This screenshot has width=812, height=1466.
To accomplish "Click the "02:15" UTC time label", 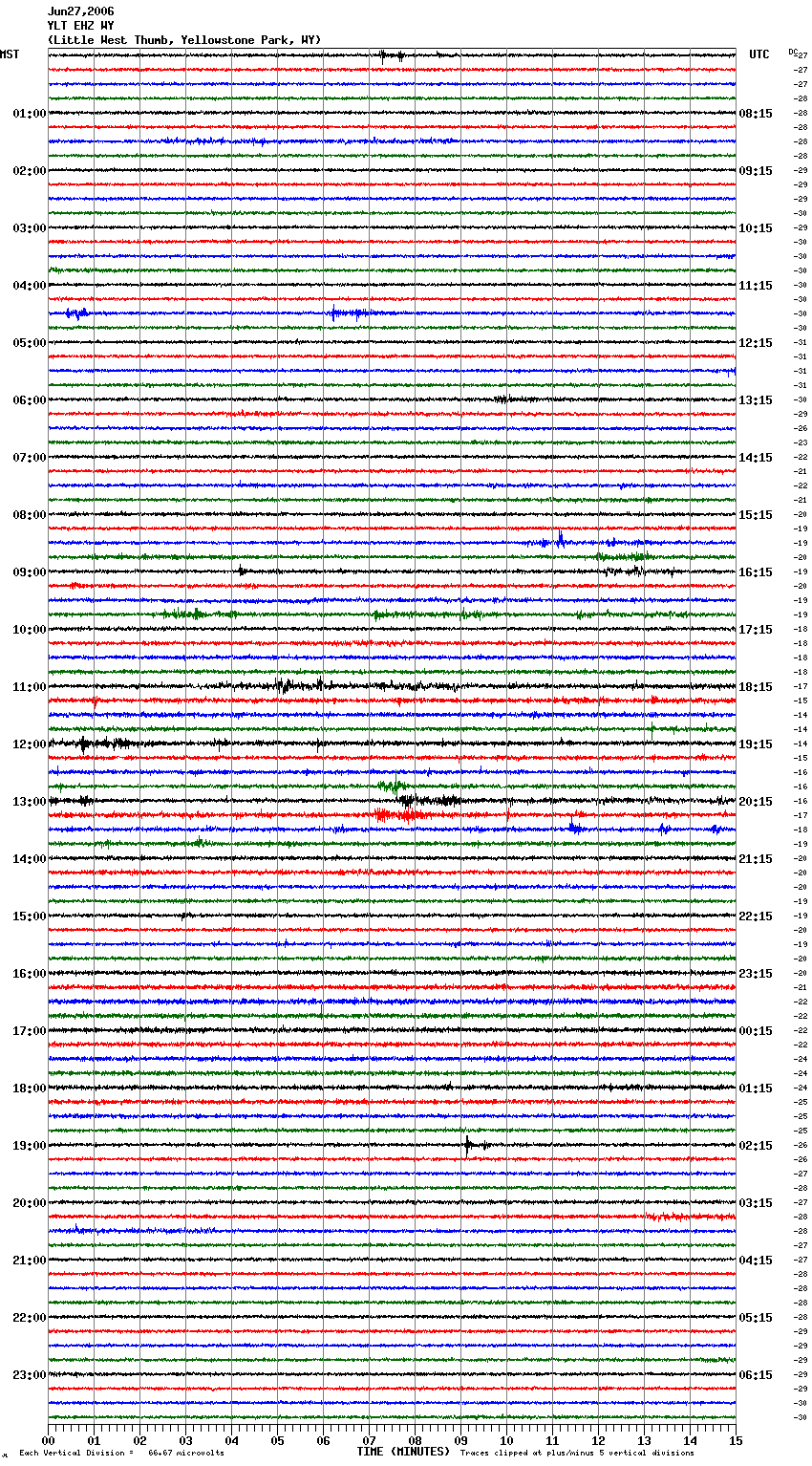I will (x=756, y=1146).
